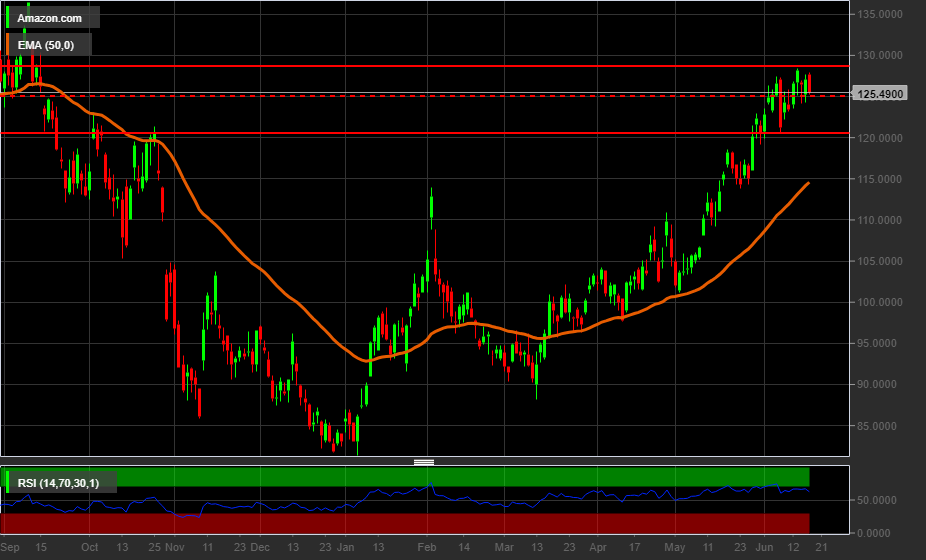Click the current price tag 125.4900
The image size is (926, 560).
[x=880, y=94]
